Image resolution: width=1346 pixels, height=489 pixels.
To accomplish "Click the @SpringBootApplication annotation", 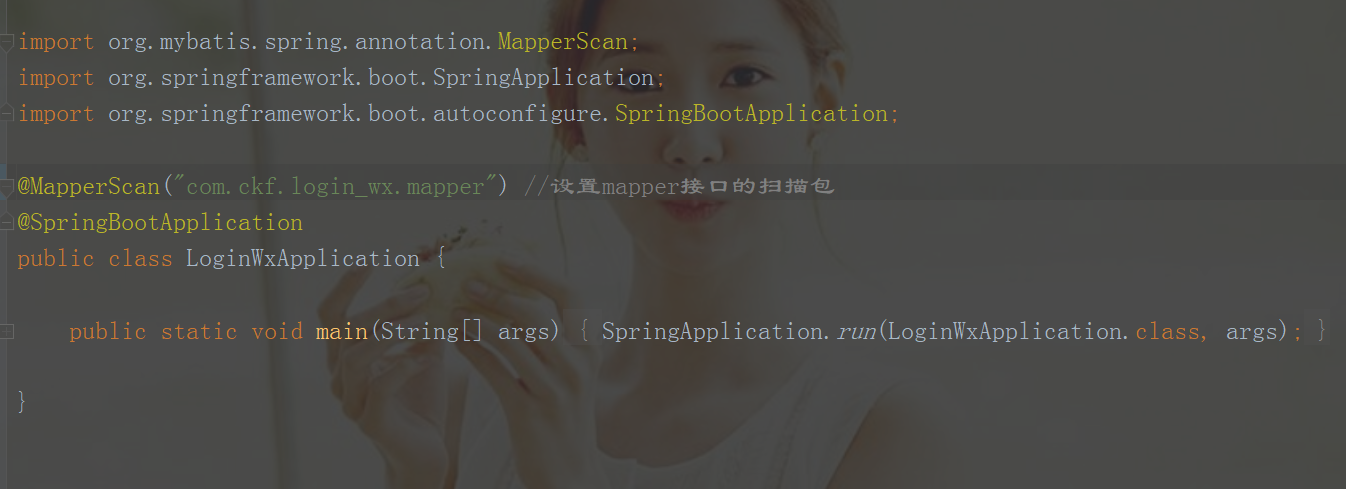I will click(x=160, y=222).
